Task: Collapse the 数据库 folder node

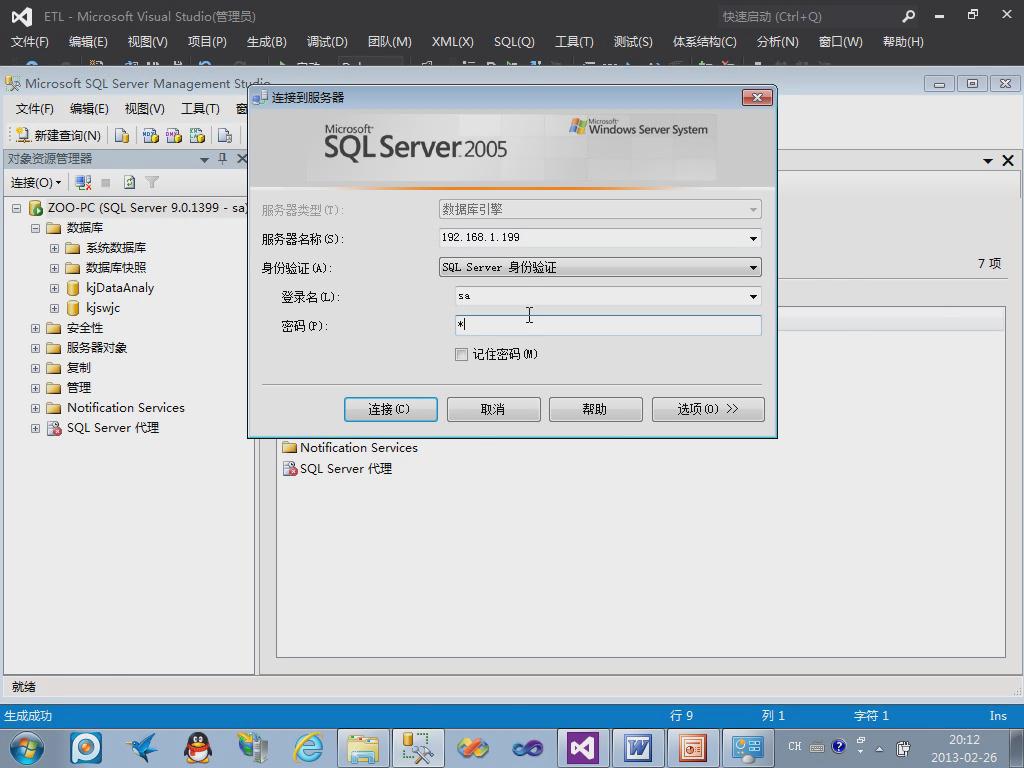Action: point(35,229)
